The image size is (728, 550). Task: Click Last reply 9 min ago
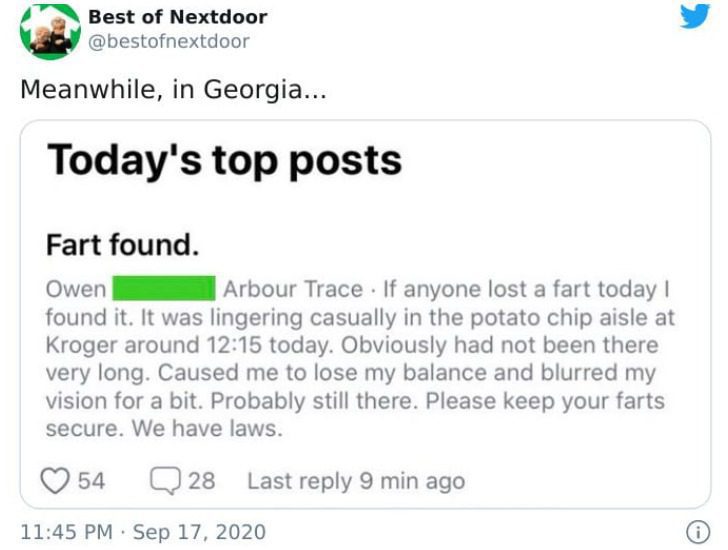(356, 481)
